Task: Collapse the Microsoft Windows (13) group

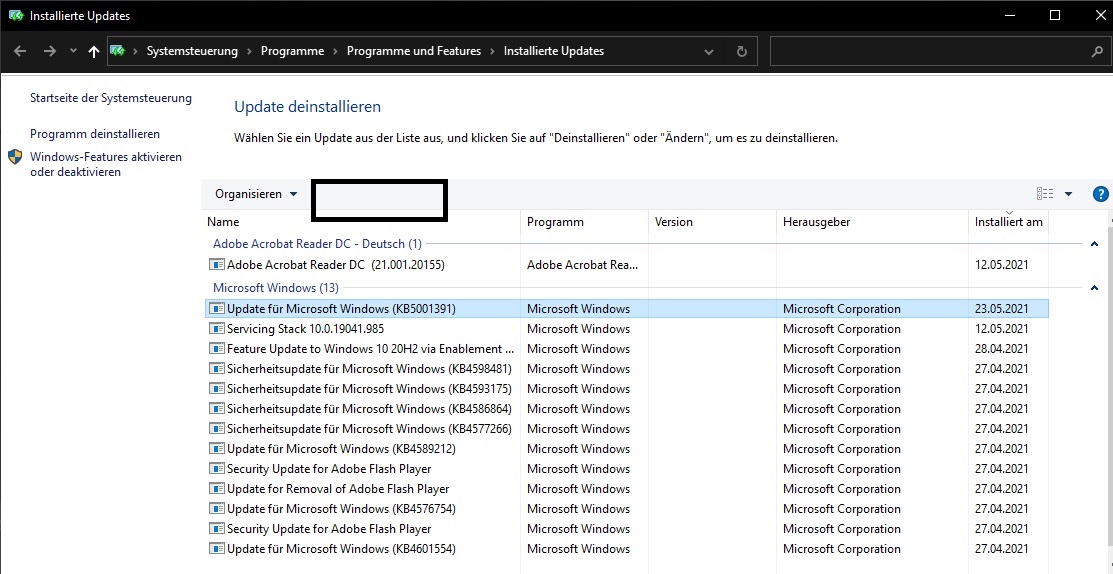Action: coord(1094,288)
